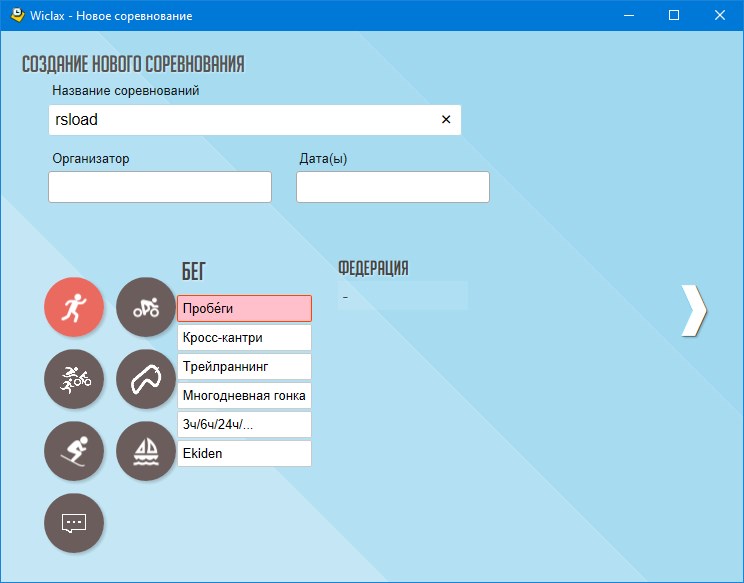Select the Ekiden race type
This screenshot has height=583, width=744.
[244, 453]
